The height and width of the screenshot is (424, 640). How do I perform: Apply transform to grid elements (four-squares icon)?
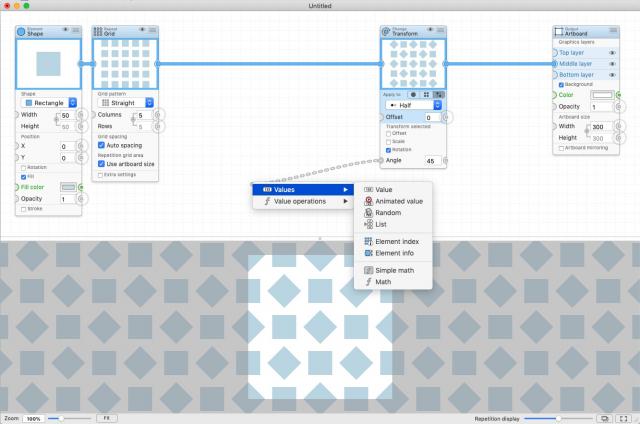[426, 95]
